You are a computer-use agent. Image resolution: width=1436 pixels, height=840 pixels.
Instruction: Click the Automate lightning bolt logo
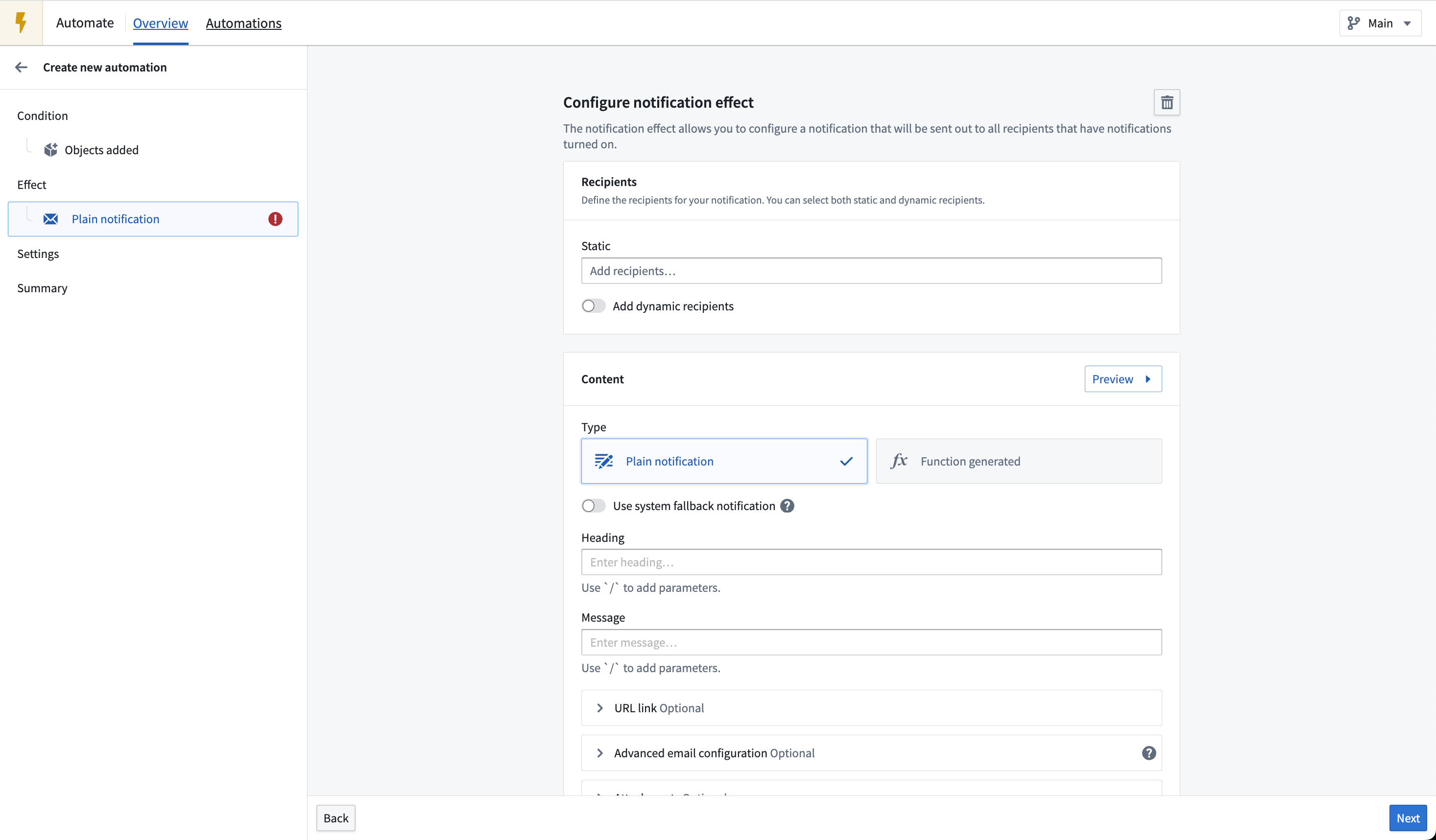click(21, 23)
